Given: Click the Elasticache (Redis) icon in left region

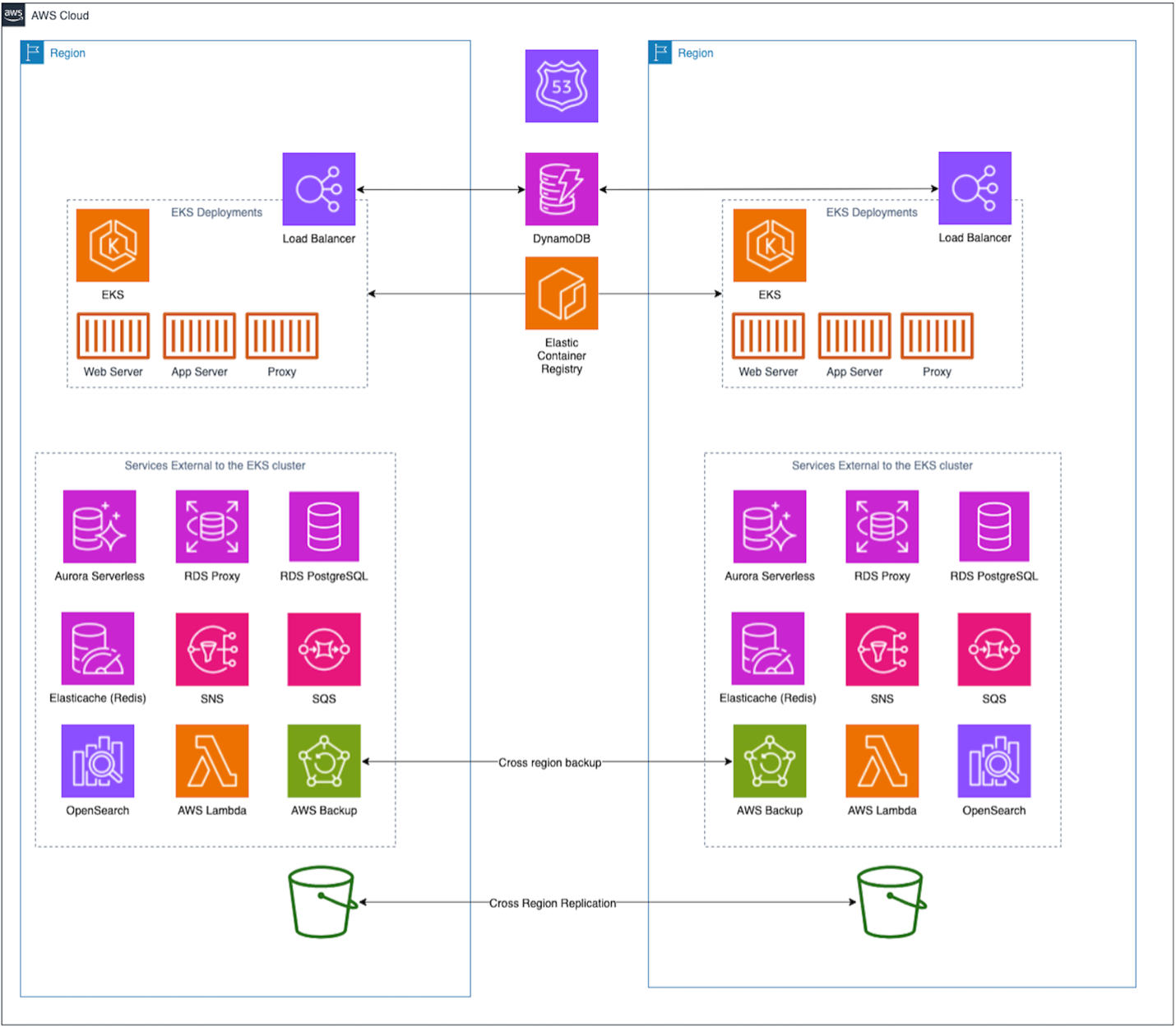Looking at the screenshot, I should point(97,649).
